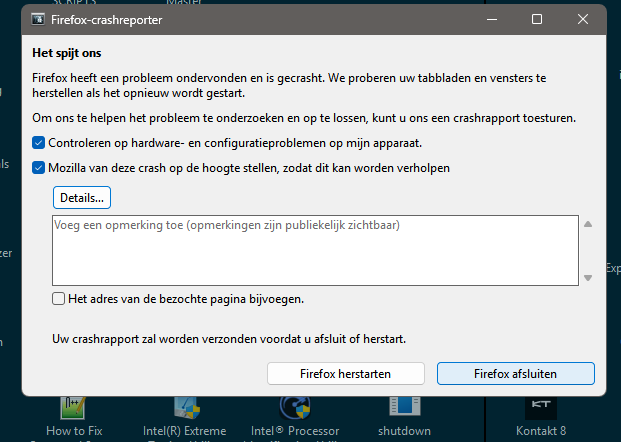
Task: Enable 'Het adres van de bezochte pagina bijvoegen'
Action: (59, 299)
